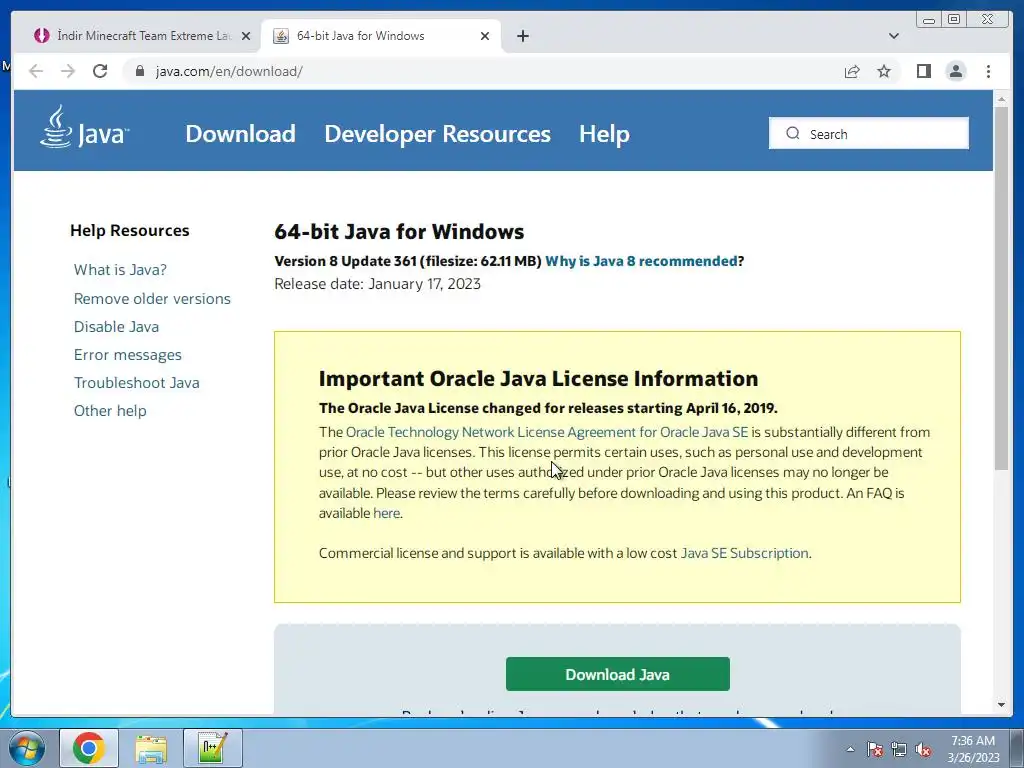Click the Chrome taskbar icon
1024x768 pixels.
(x=89, y=748)
